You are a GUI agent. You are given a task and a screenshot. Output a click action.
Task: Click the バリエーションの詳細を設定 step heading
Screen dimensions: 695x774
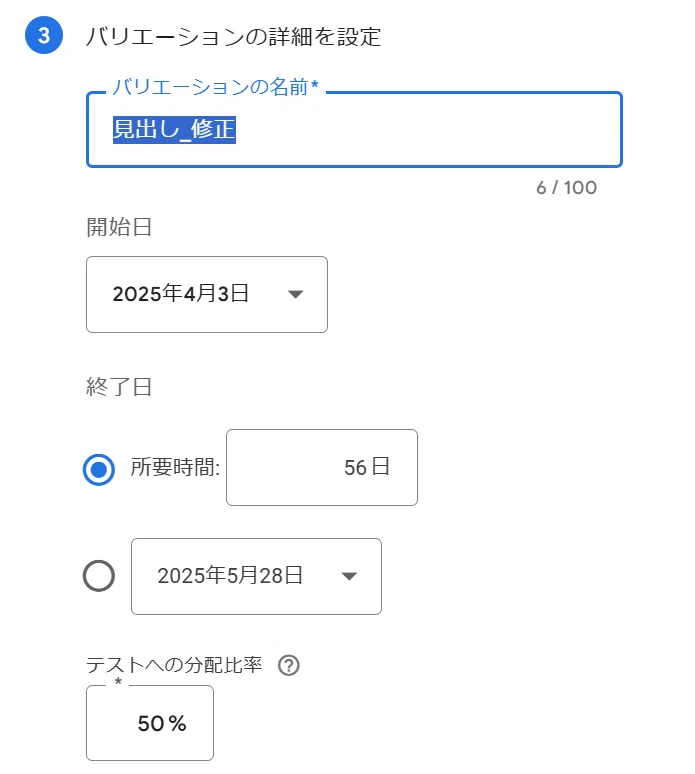click(x=233, y=37)
